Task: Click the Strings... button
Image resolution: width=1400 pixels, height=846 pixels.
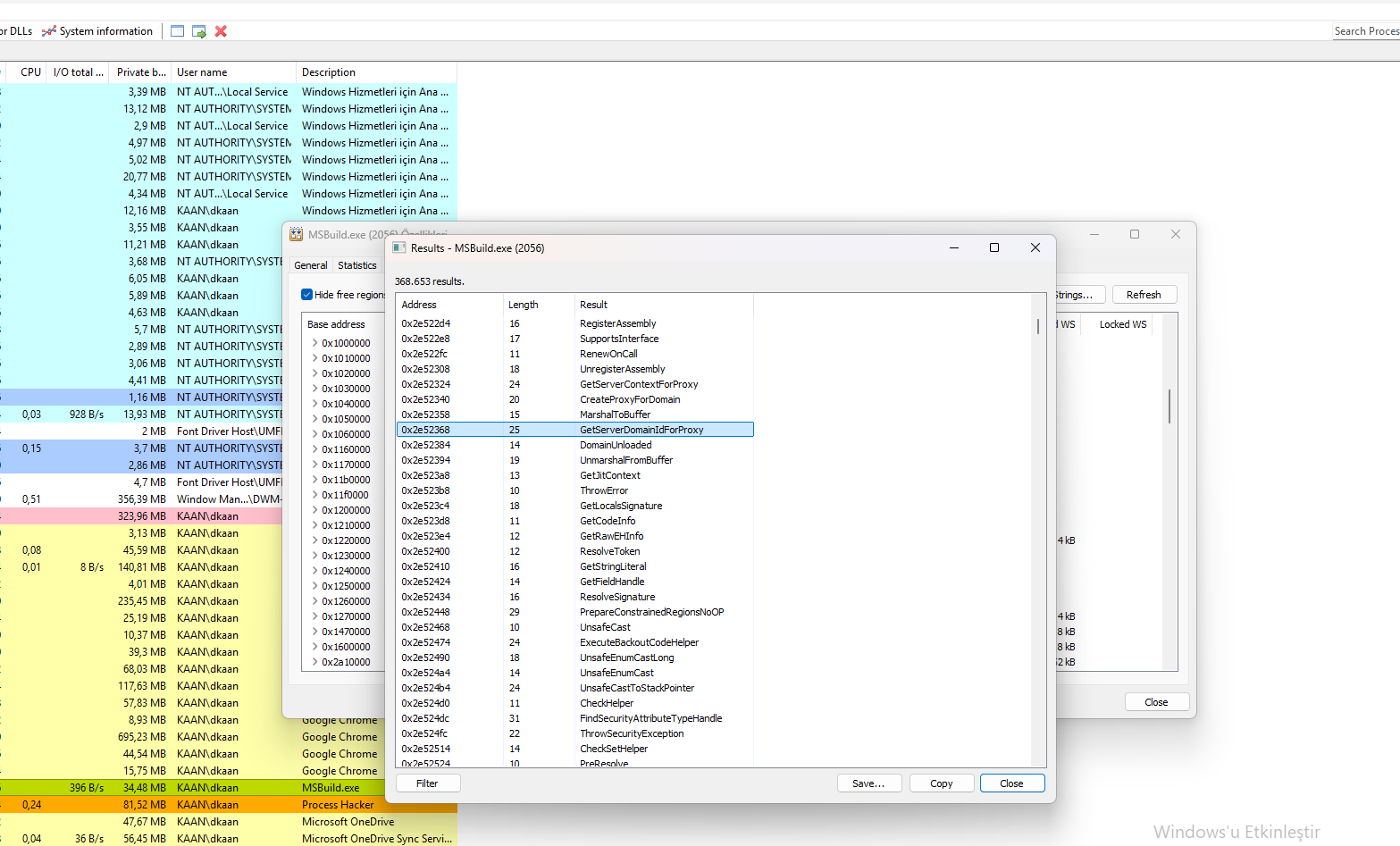Action: click(x=1079, y=295)
